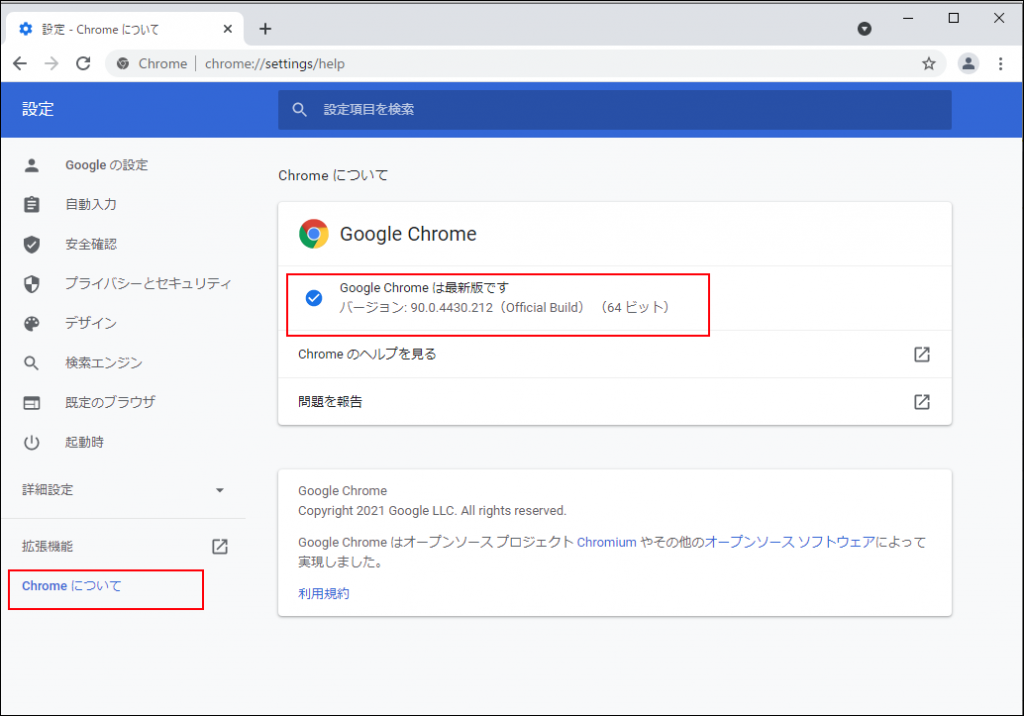Open the tab search dropdown in title bar
The image size is (1024, 716).
[x=864, y=29]
